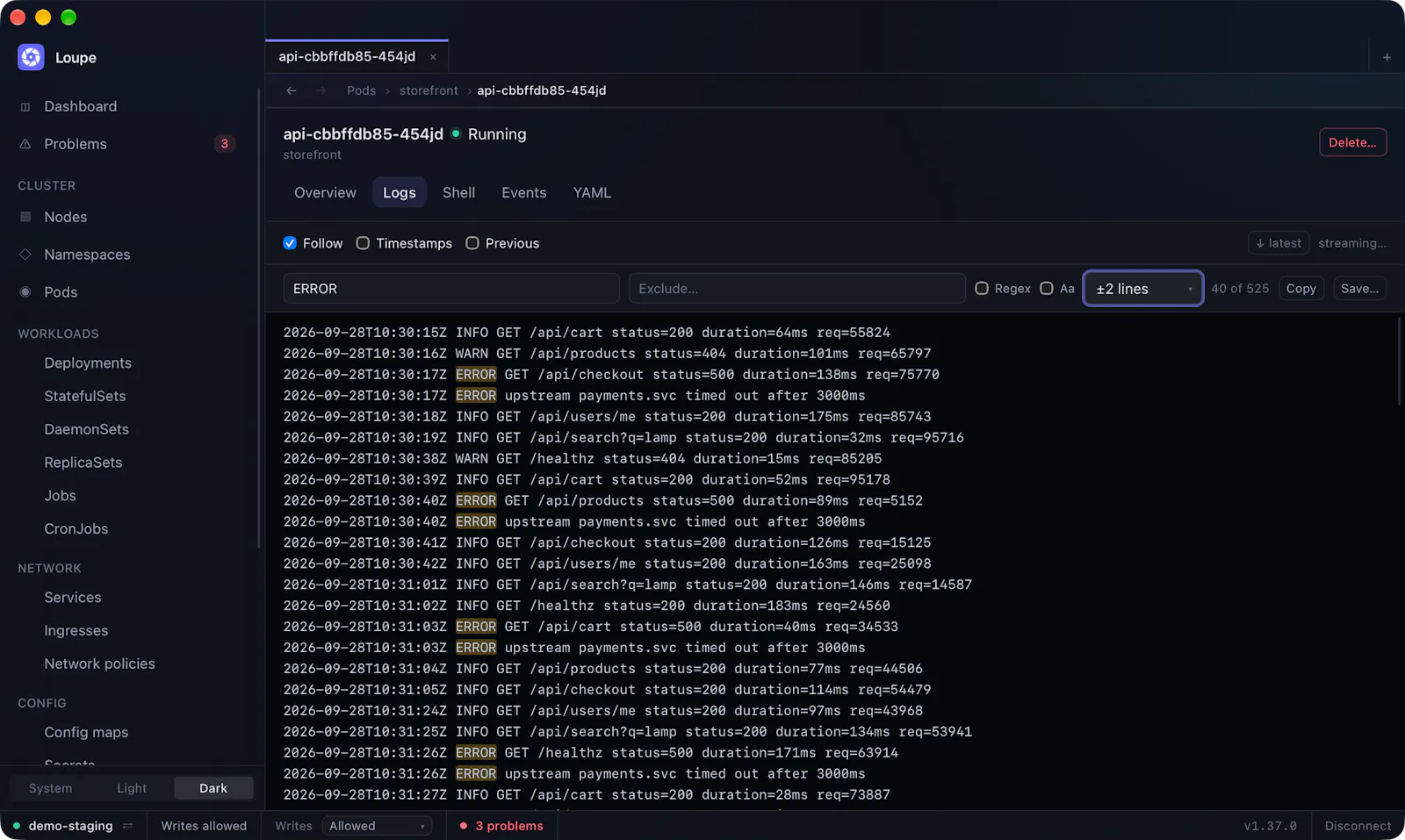Click the 3 problems status bar indicator
Viewport: 1405px width, 840px height.
click(x=501, y=826)
